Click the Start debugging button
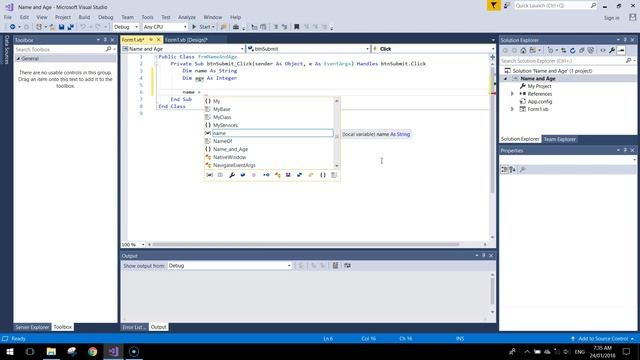The image size is (640, 360). click(x=203, y=27)
